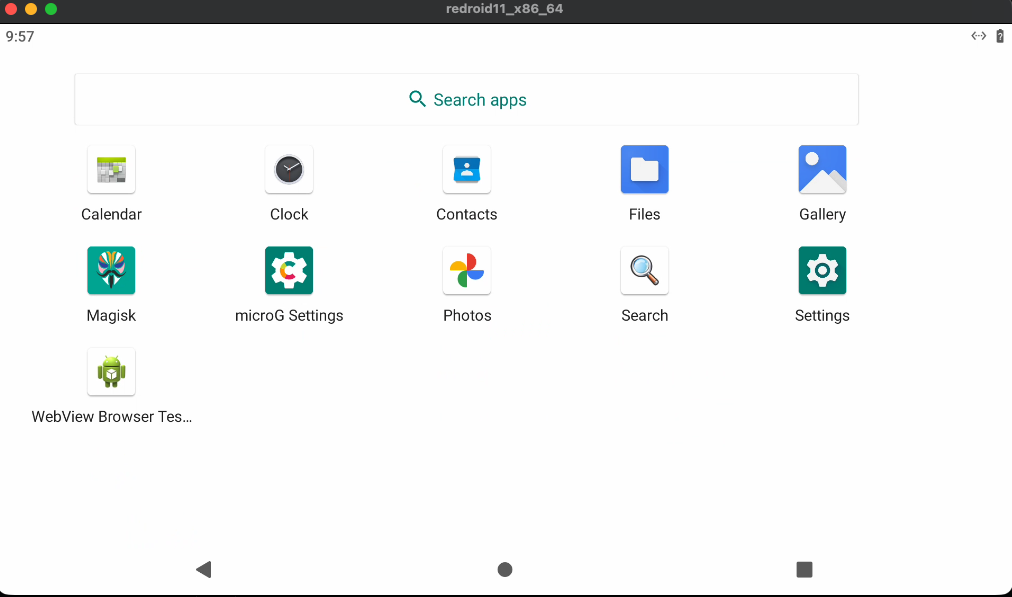Open the Files app
1012x597 pixels.
point(644,170)
